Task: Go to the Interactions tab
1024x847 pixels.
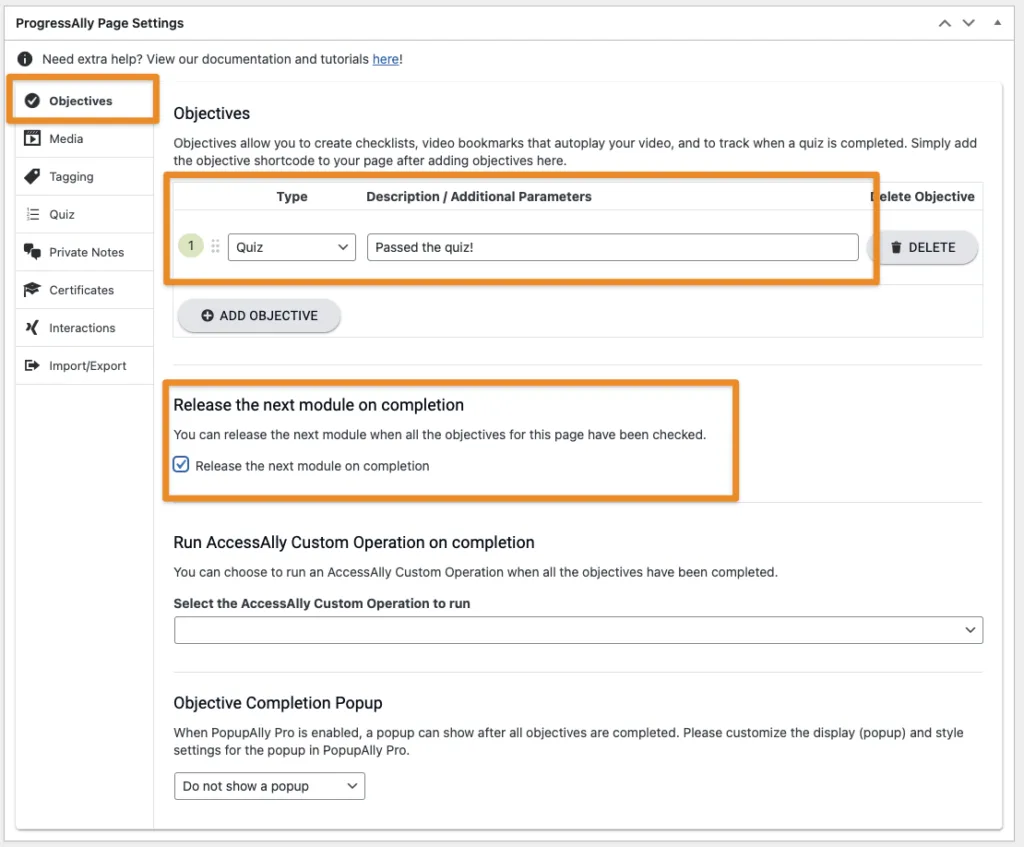Action: tap(84, 328)
